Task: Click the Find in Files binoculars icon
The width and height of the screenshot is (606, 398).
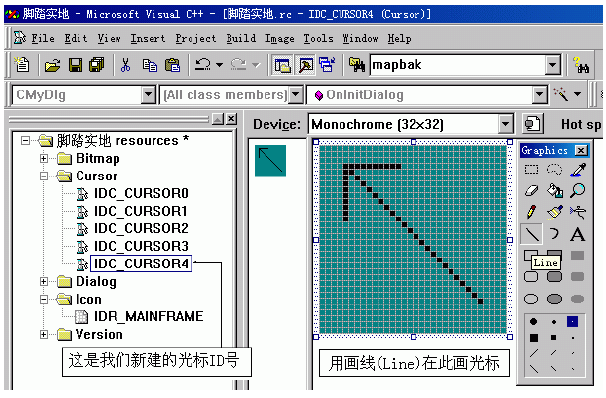Action: 357,65
